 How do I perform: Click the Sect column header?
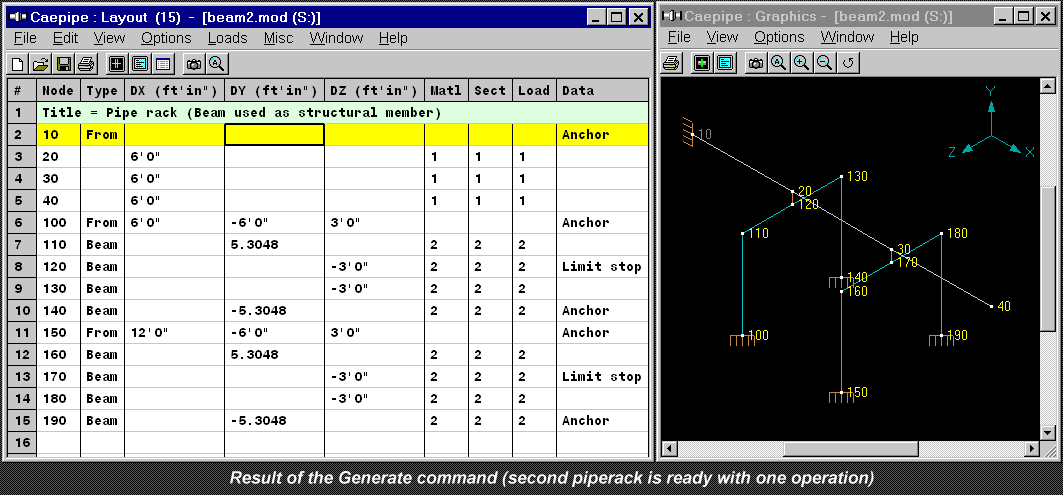point(490,90)
